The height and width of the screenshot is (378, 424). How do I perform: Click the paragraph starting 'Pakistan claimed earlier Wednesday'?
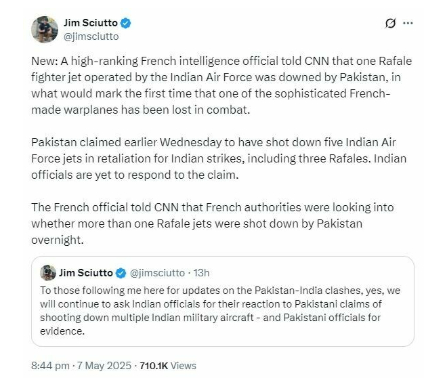(x=219, y=158)
